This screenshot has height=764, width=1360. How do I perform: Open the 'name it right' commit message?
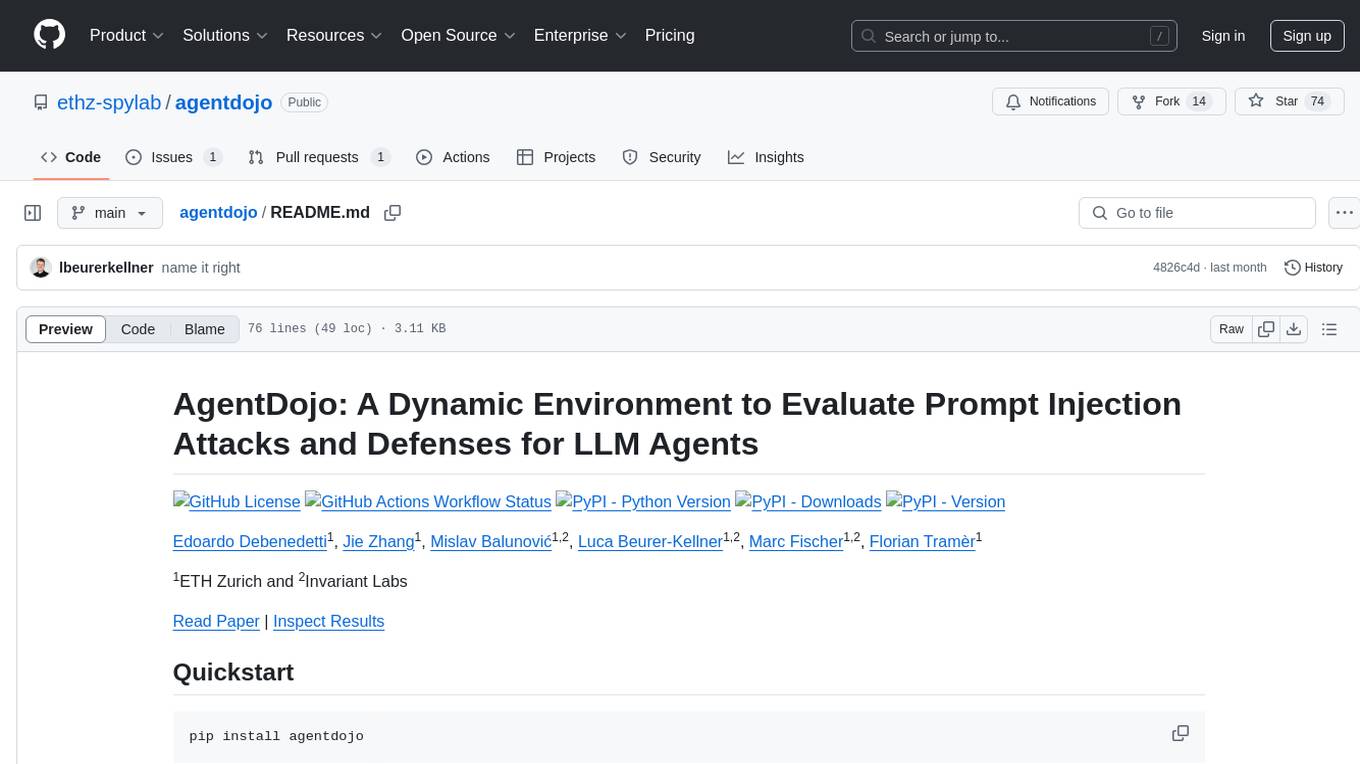click(201, 268)
